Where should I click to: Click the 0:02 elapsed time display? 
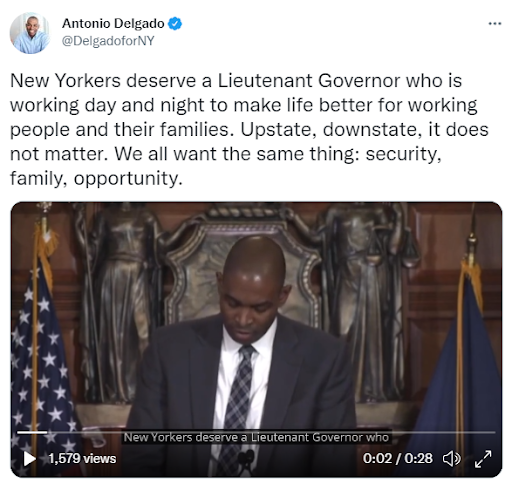377,459
